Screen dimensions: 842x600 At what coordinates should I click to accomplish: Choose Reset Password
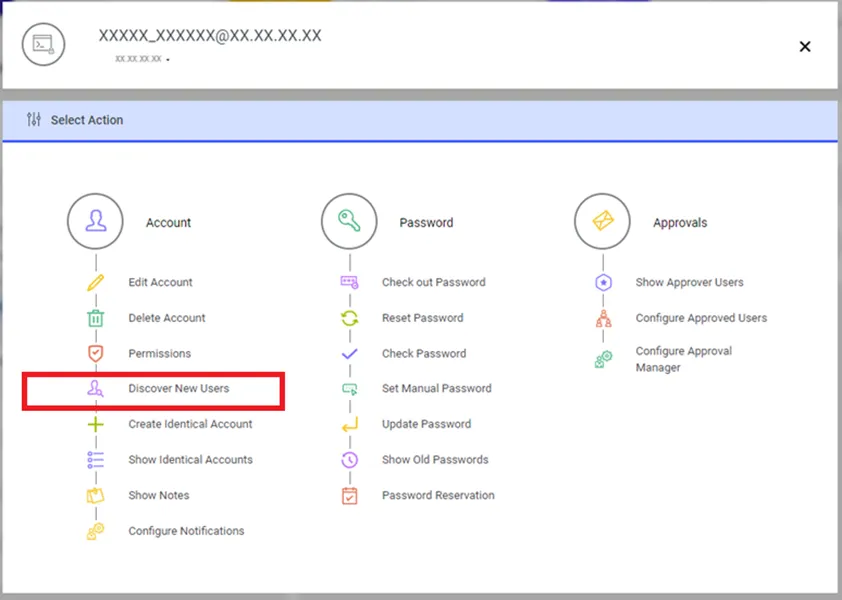423,318
